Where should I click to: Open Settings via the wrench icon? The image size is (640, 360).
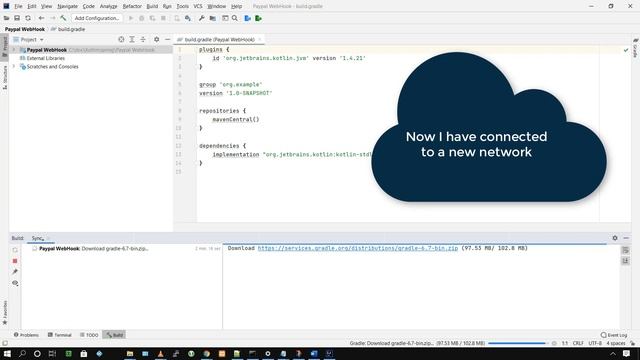coord(202,18)
